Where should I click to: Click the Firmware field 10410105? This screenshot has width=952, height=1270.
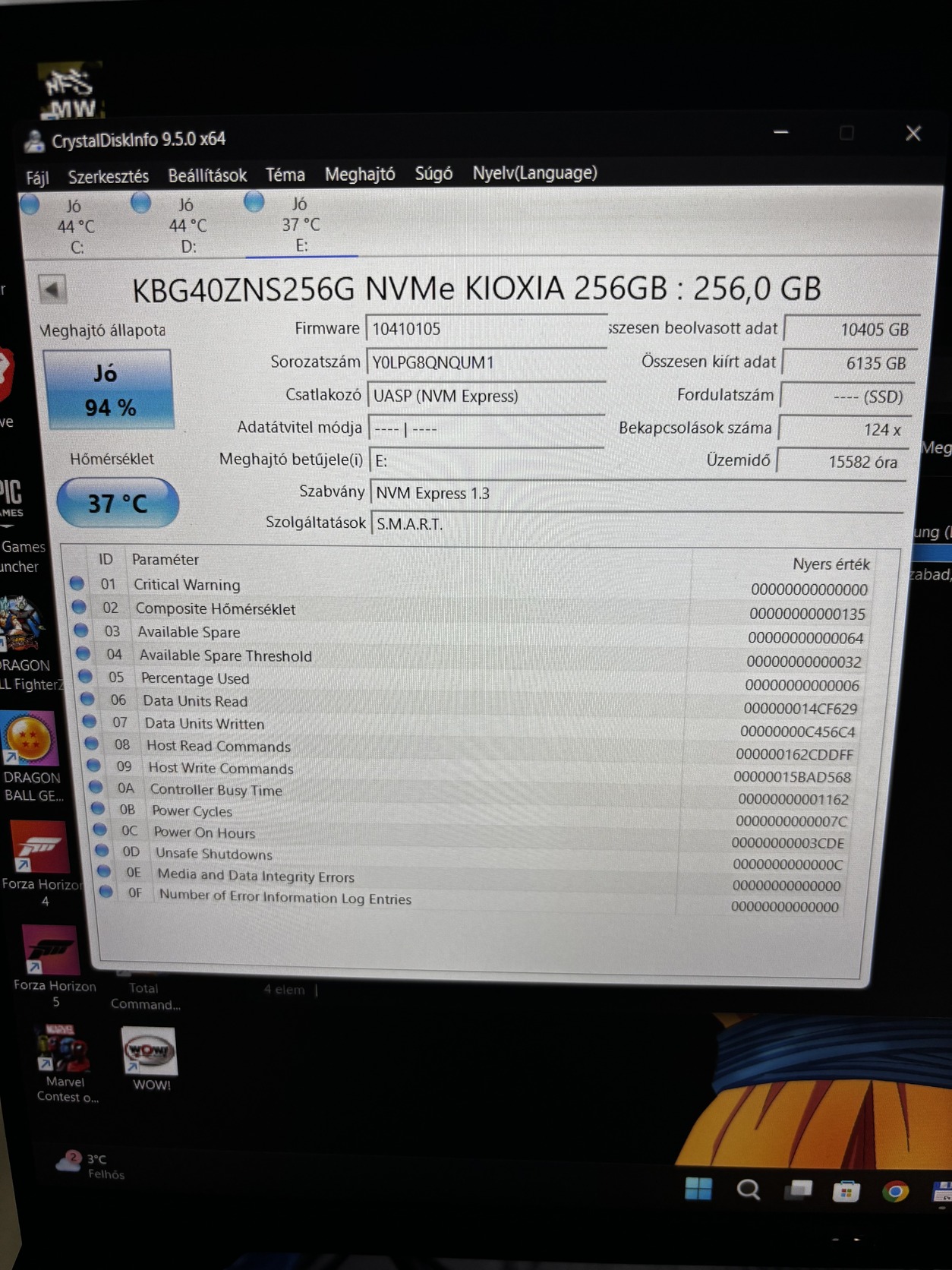click(486, 328)
